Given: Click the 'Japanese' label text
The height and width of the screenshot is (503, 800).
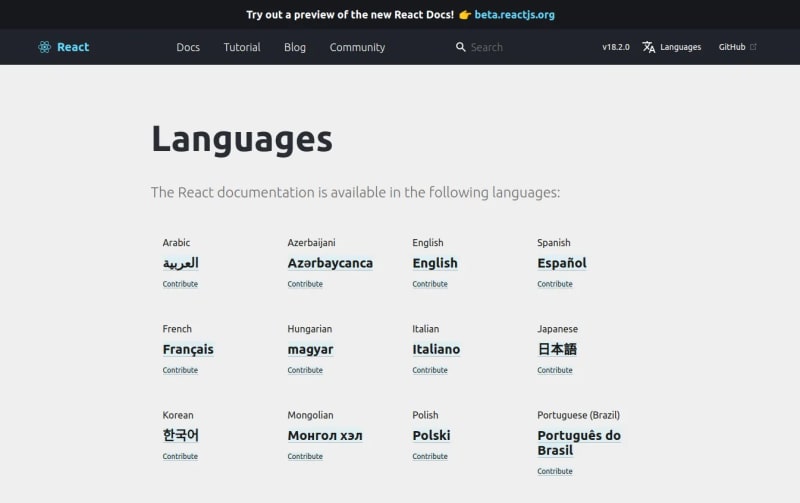Looking at the screenshot, I should [557, 329].
